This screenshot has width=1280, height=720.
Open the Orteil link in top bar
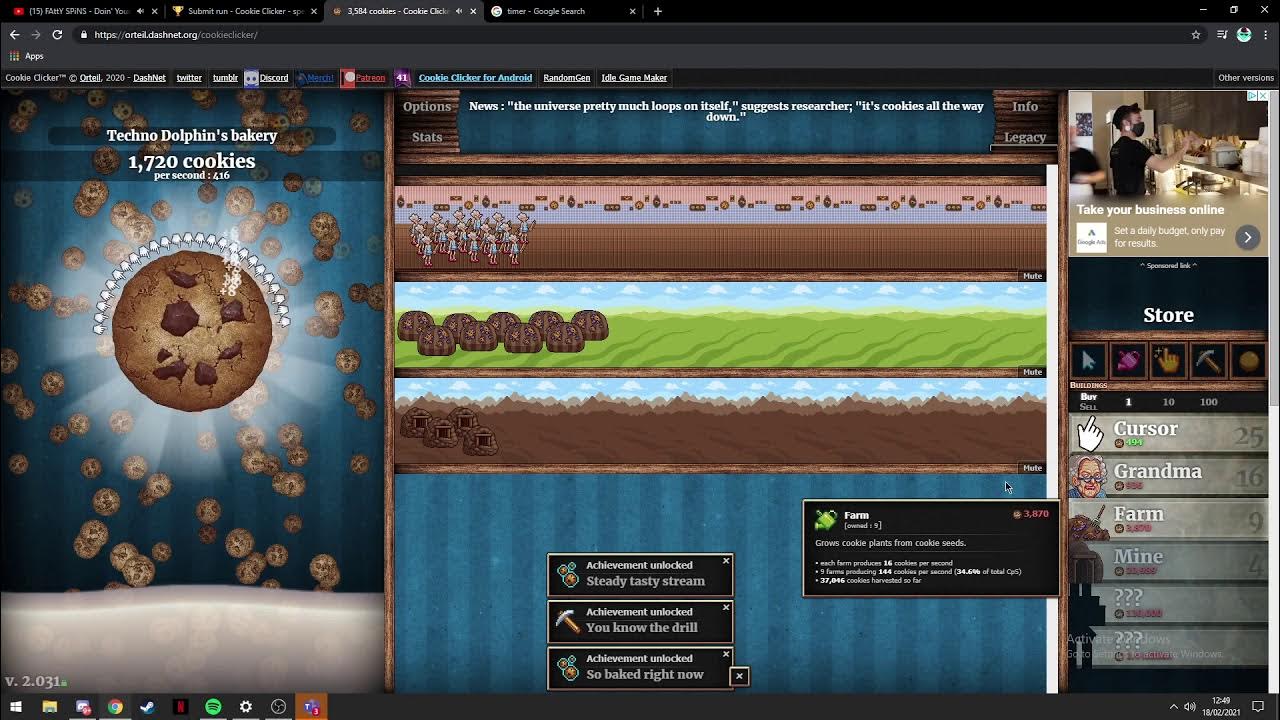pyautogui.click(x=90, y=78)
